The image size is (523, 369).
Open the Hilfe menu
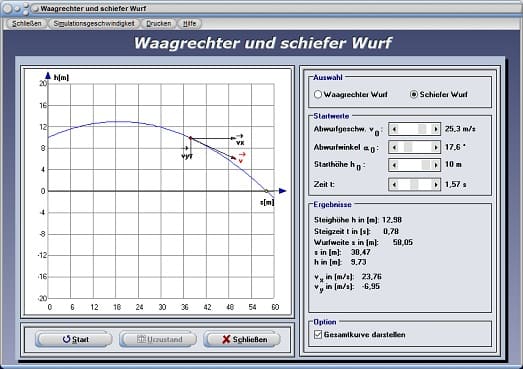tap(189, 24)
